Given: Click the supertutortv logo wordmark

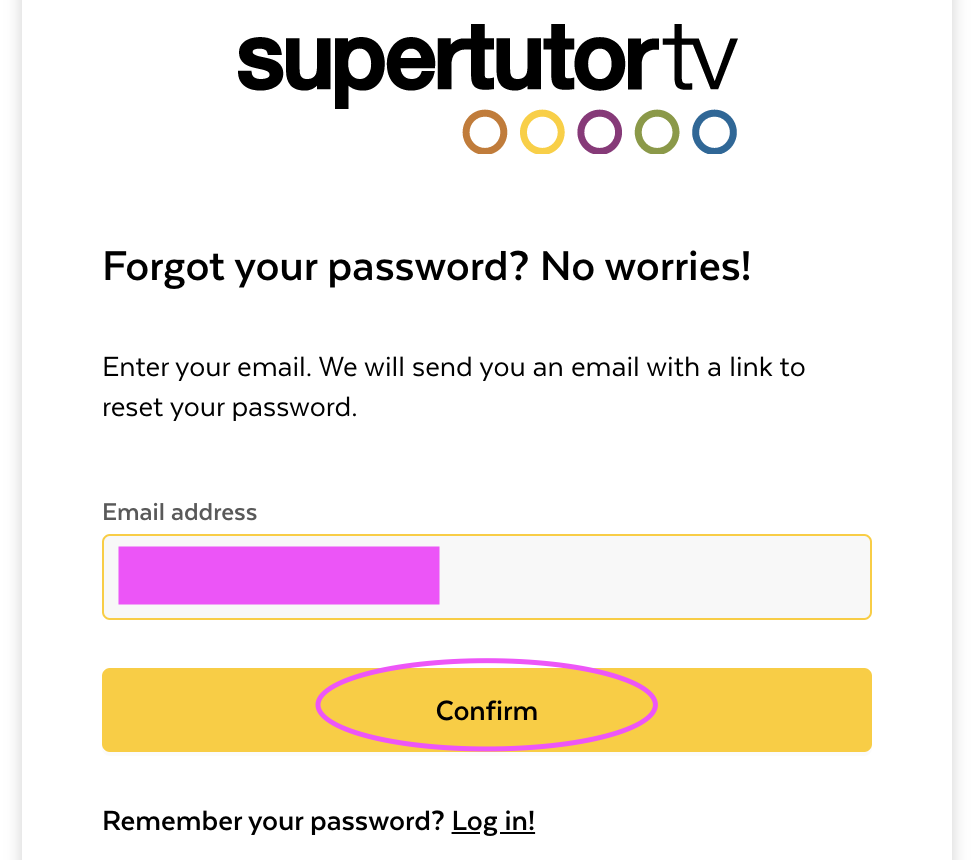Looking at the screenshot, I should [x=487, y=65].
